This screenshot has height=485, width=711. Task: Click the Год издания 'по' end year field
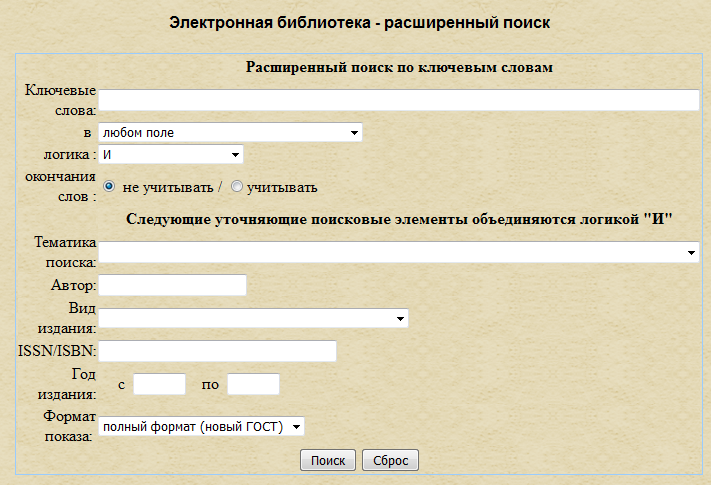pos(253,384)
